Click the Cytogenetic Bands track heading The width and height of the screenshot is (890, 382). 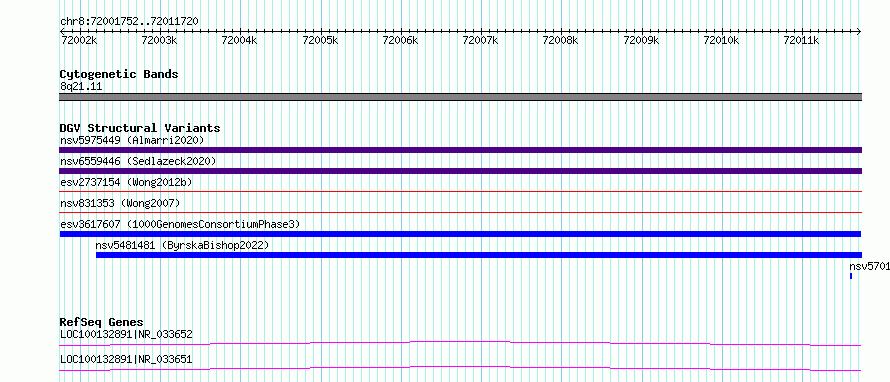[x=119, y=74]
